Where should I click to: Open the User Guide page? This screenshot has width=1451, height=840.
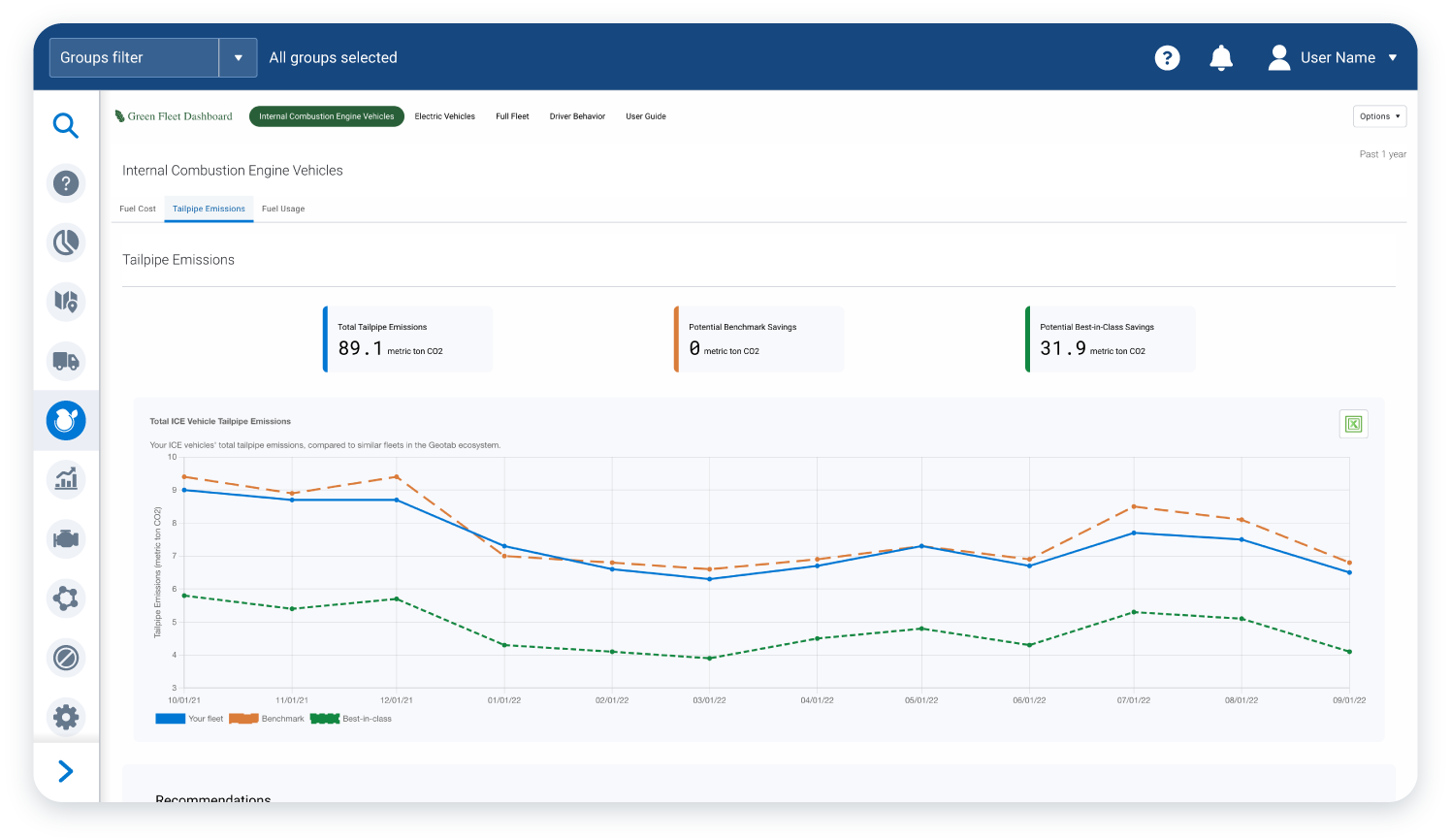pyautogui.click(x=646, y=115)
